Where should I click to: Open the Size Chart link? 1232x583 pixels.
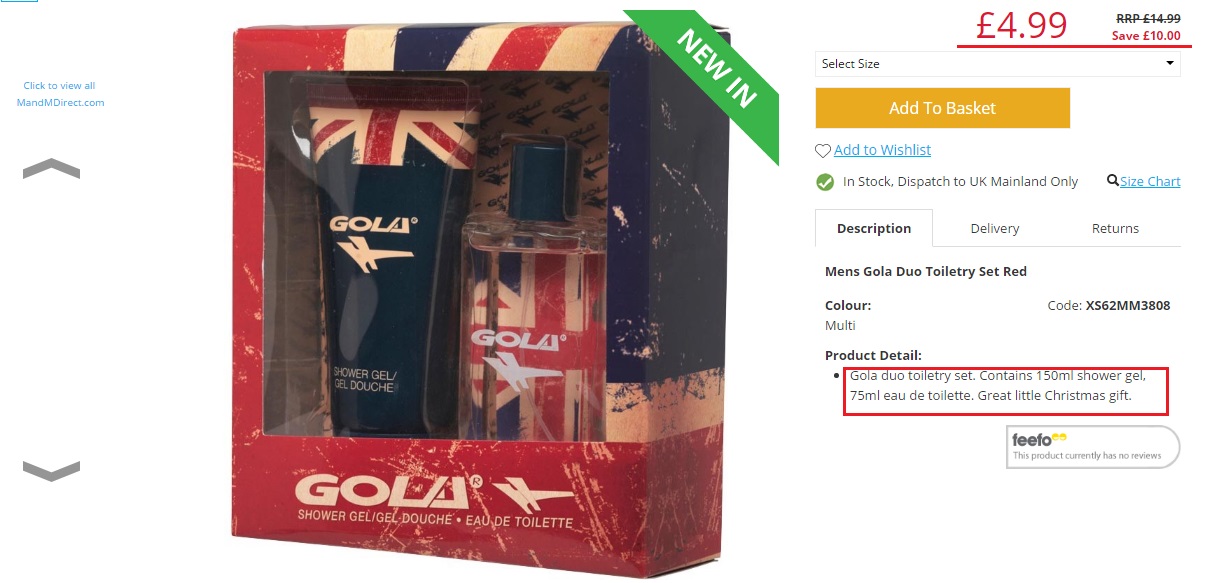click(1150, 181)
